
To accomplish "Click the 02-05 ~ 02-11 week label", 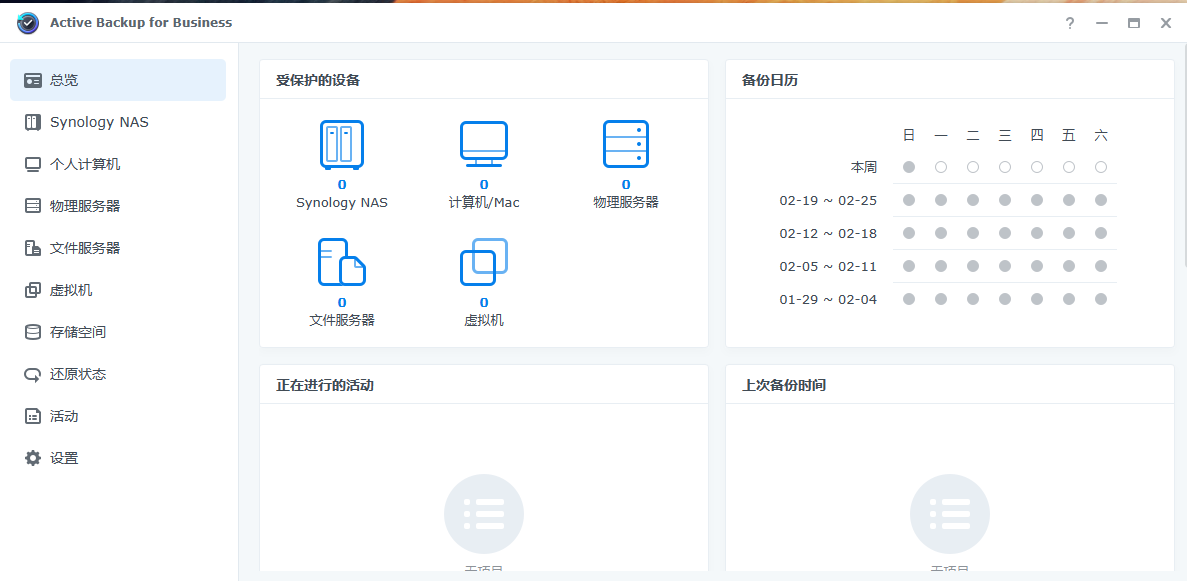I will click(x=828, y=267).
